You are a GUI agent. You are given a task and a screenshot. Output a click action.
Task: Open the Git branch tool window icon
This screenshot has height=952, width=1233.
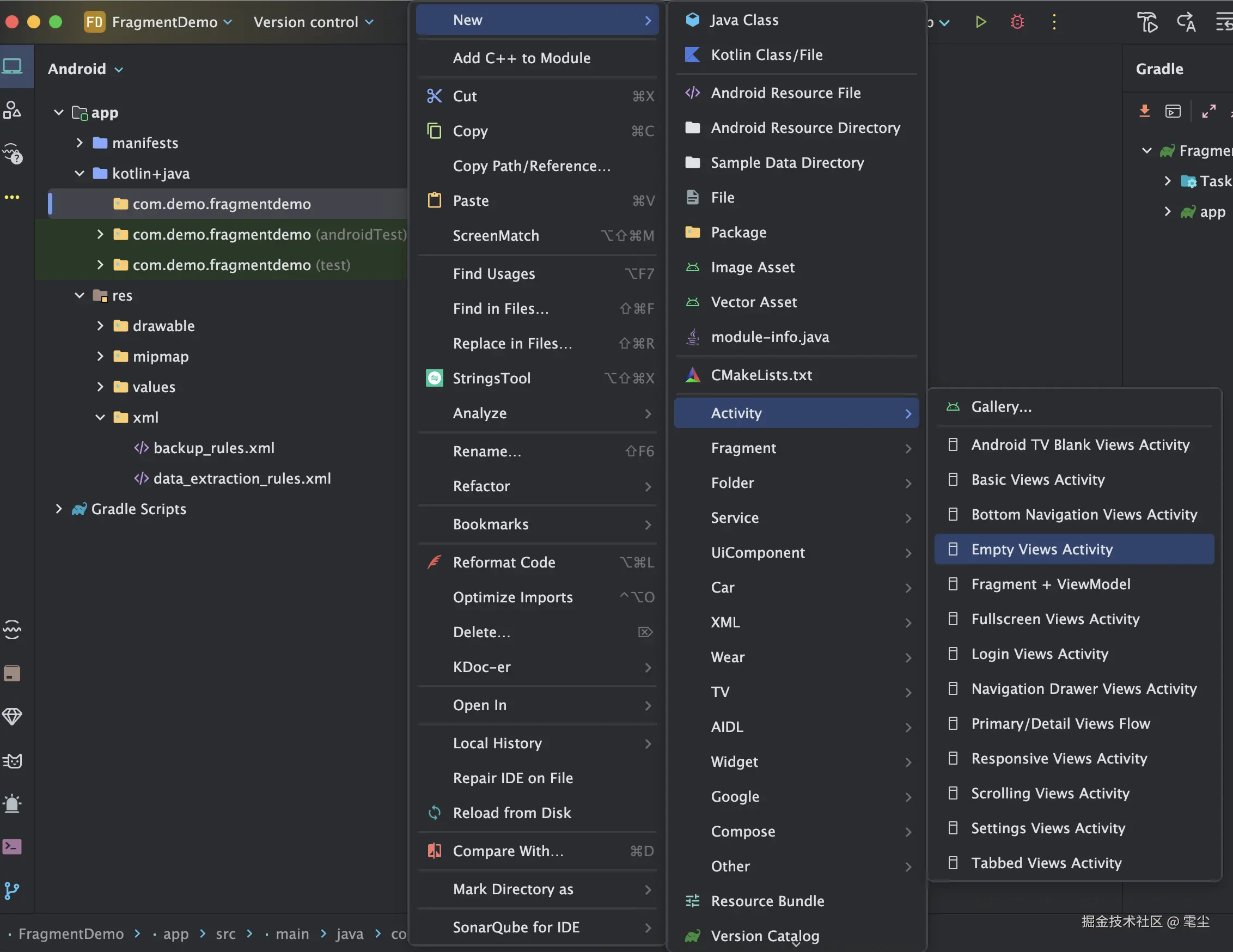[x=13, y=890]
